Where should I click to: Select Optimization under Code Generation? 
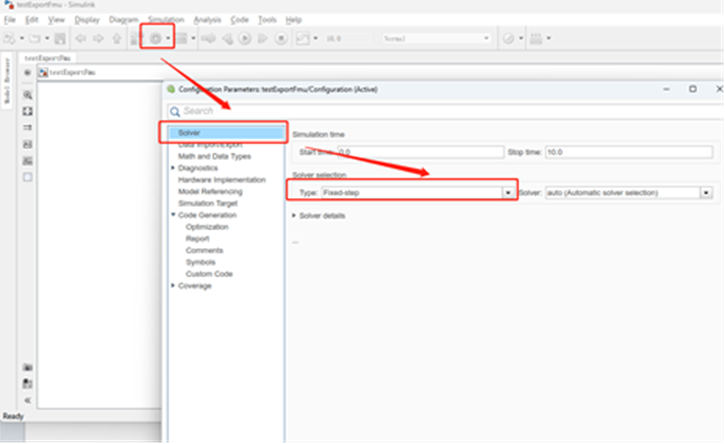(207, 227)
